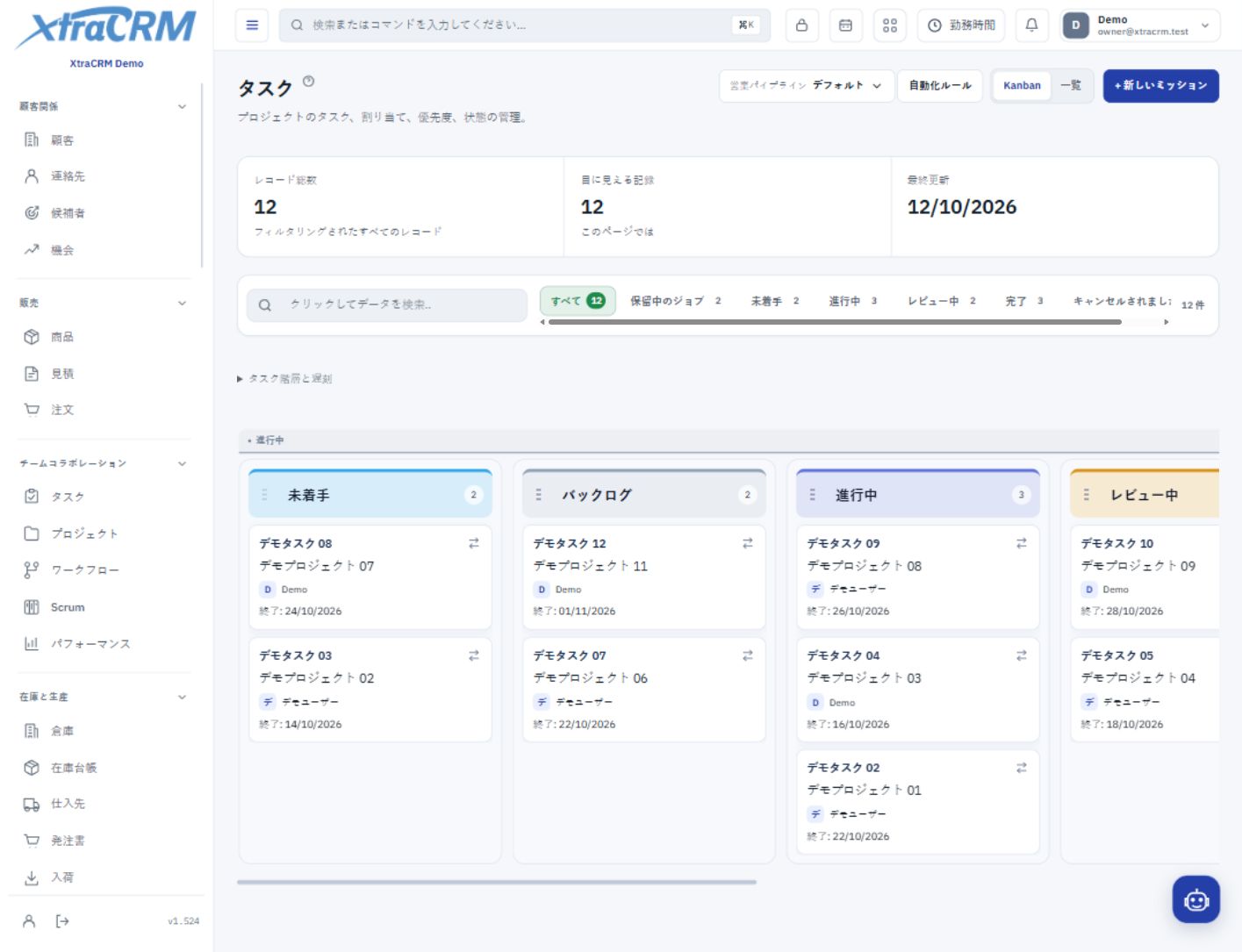Click 新しいミッション button
The image size is (1242, 952).
point(1160,86)
